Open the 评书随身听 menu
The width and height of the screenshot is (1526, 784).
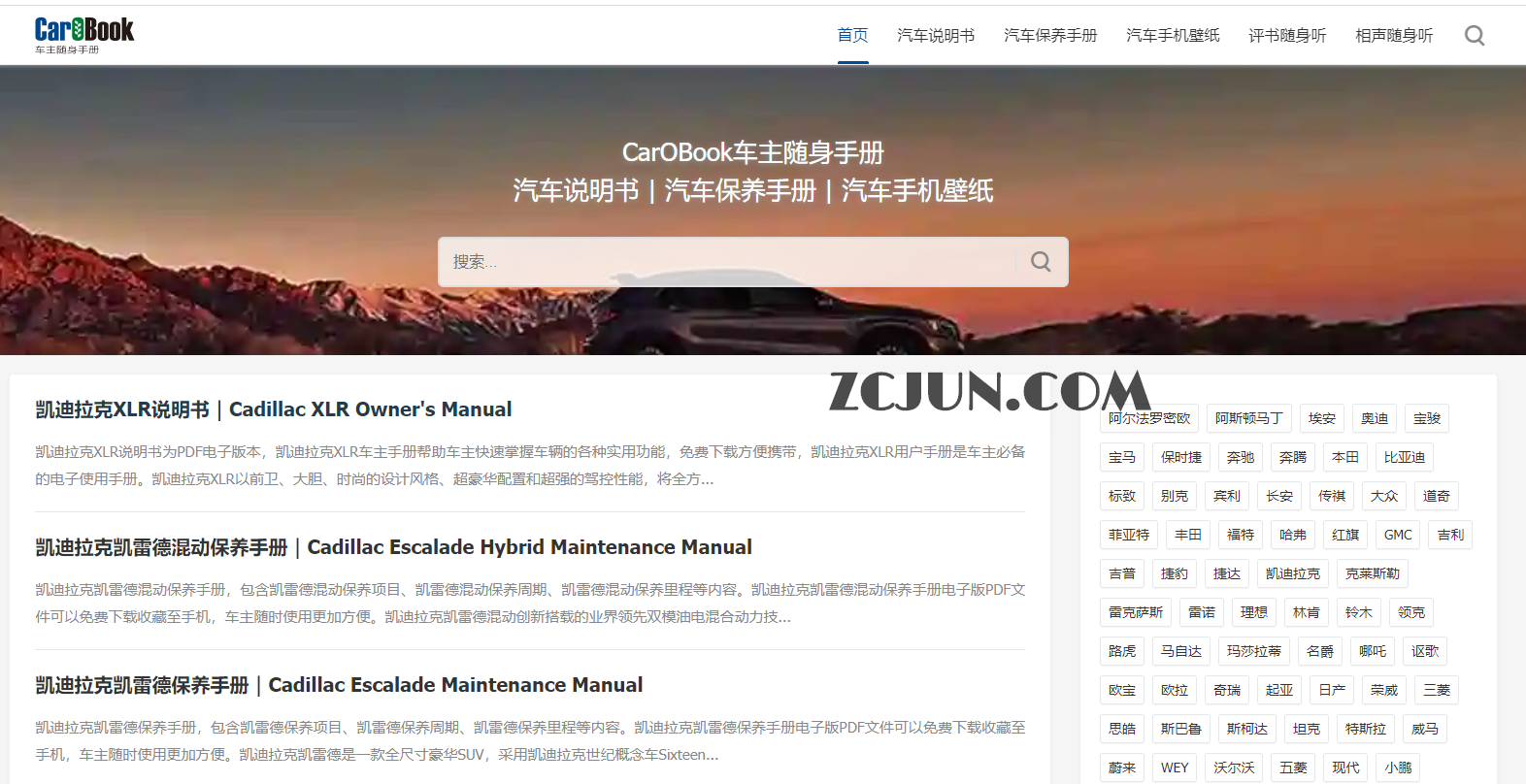point(1287,36)
